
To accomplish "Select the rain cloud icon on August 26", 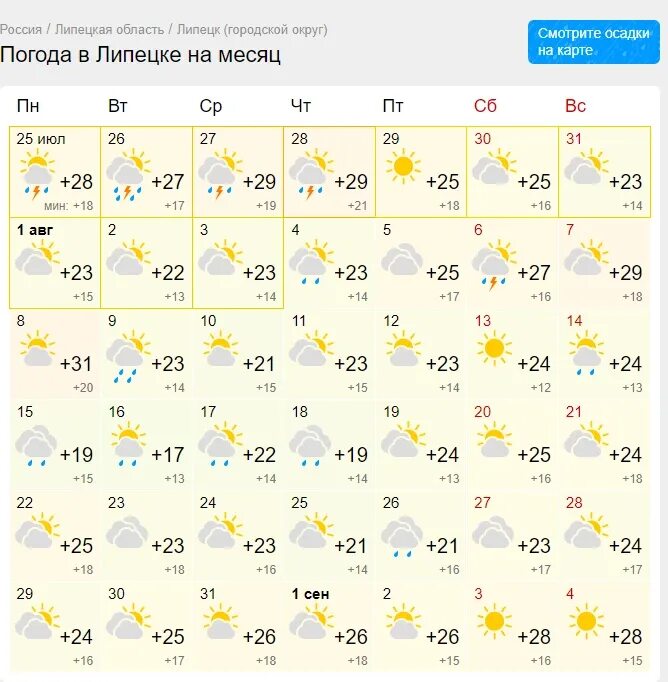I will tap(402, 537).
